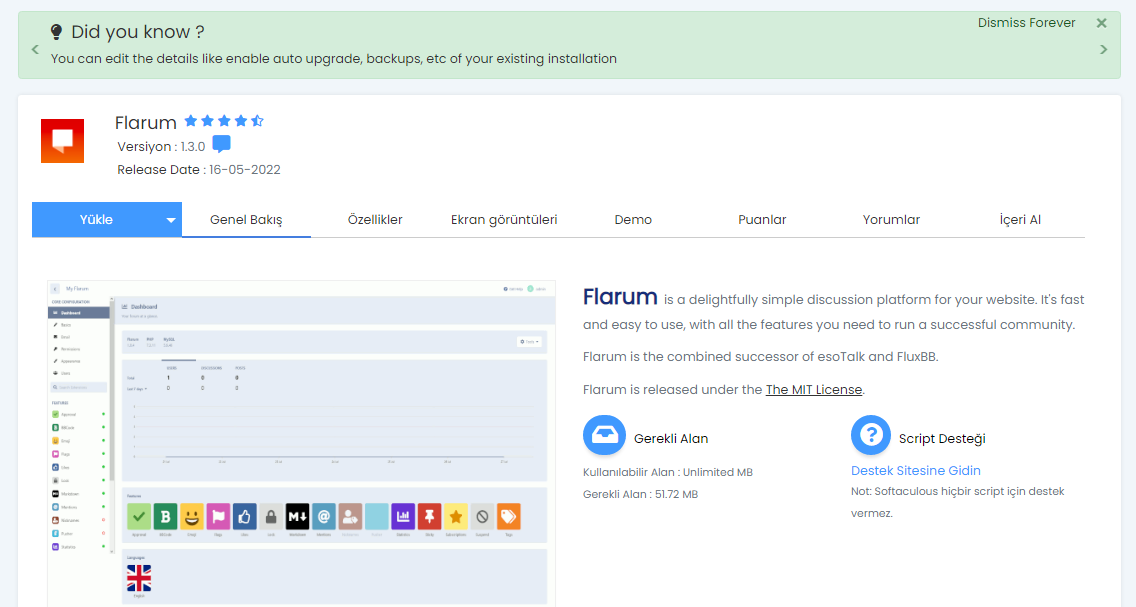Open the Yorumlar tab
This screenshot has width=1136, height=607.
(x=891, y=219)
